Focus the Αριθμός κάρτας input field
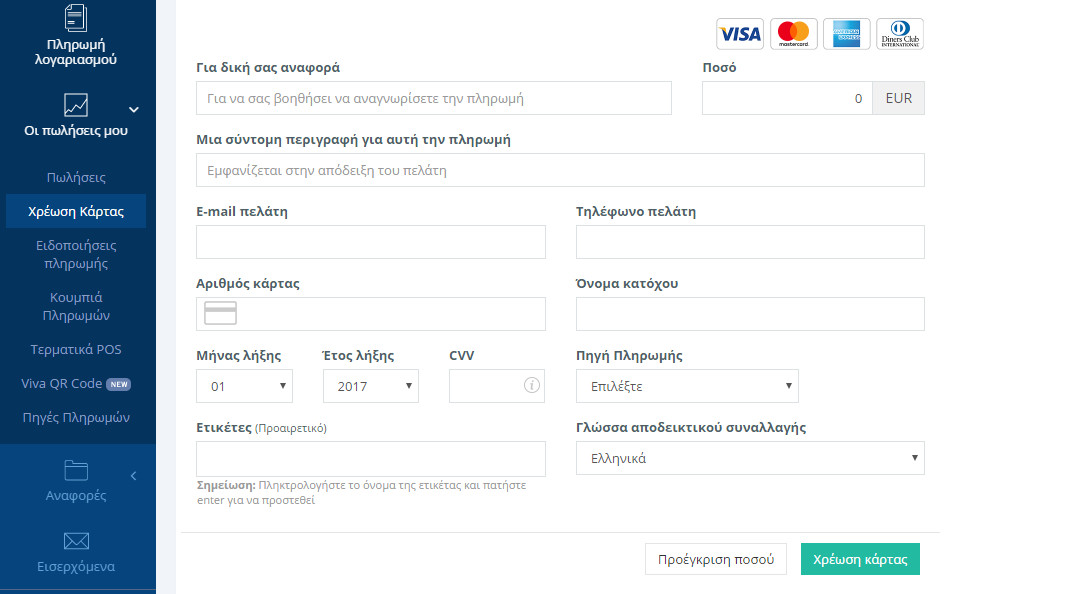 371,314
